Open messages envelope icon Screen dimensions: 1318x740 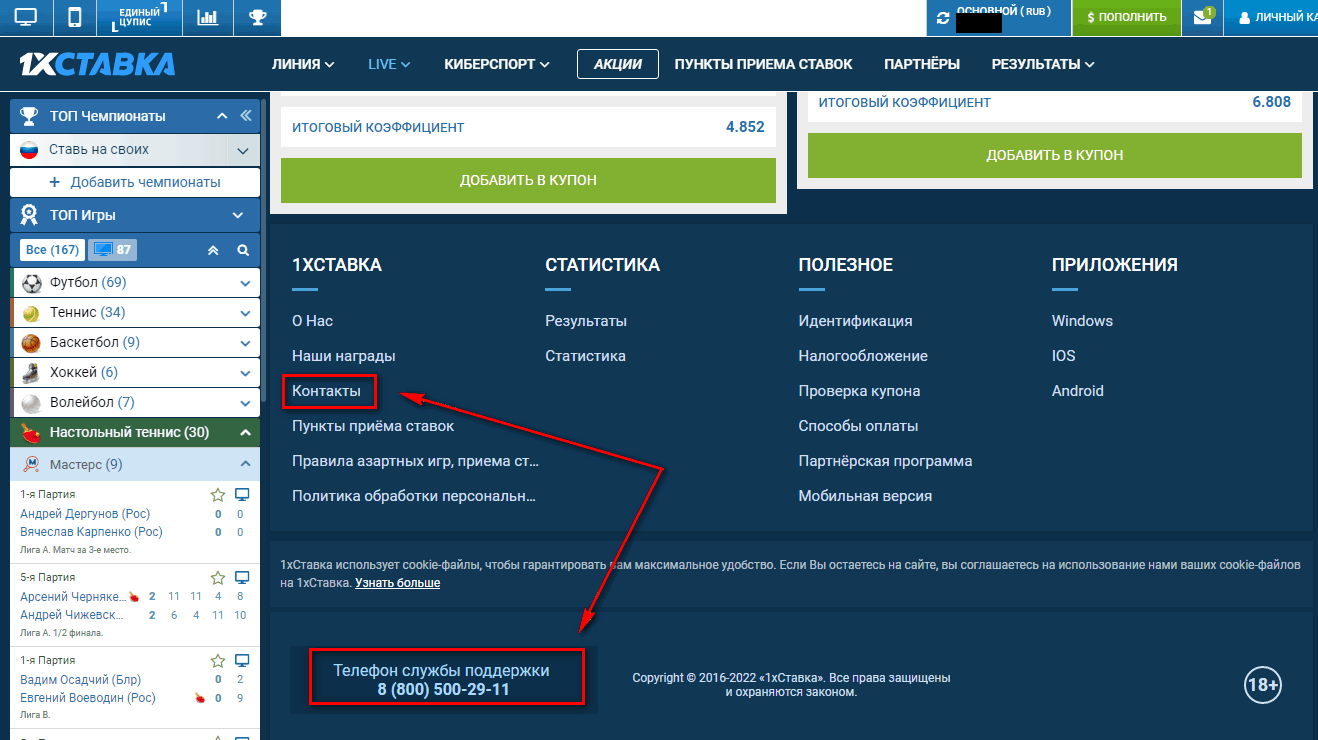pyautogui.click(x=1203, y=17)
